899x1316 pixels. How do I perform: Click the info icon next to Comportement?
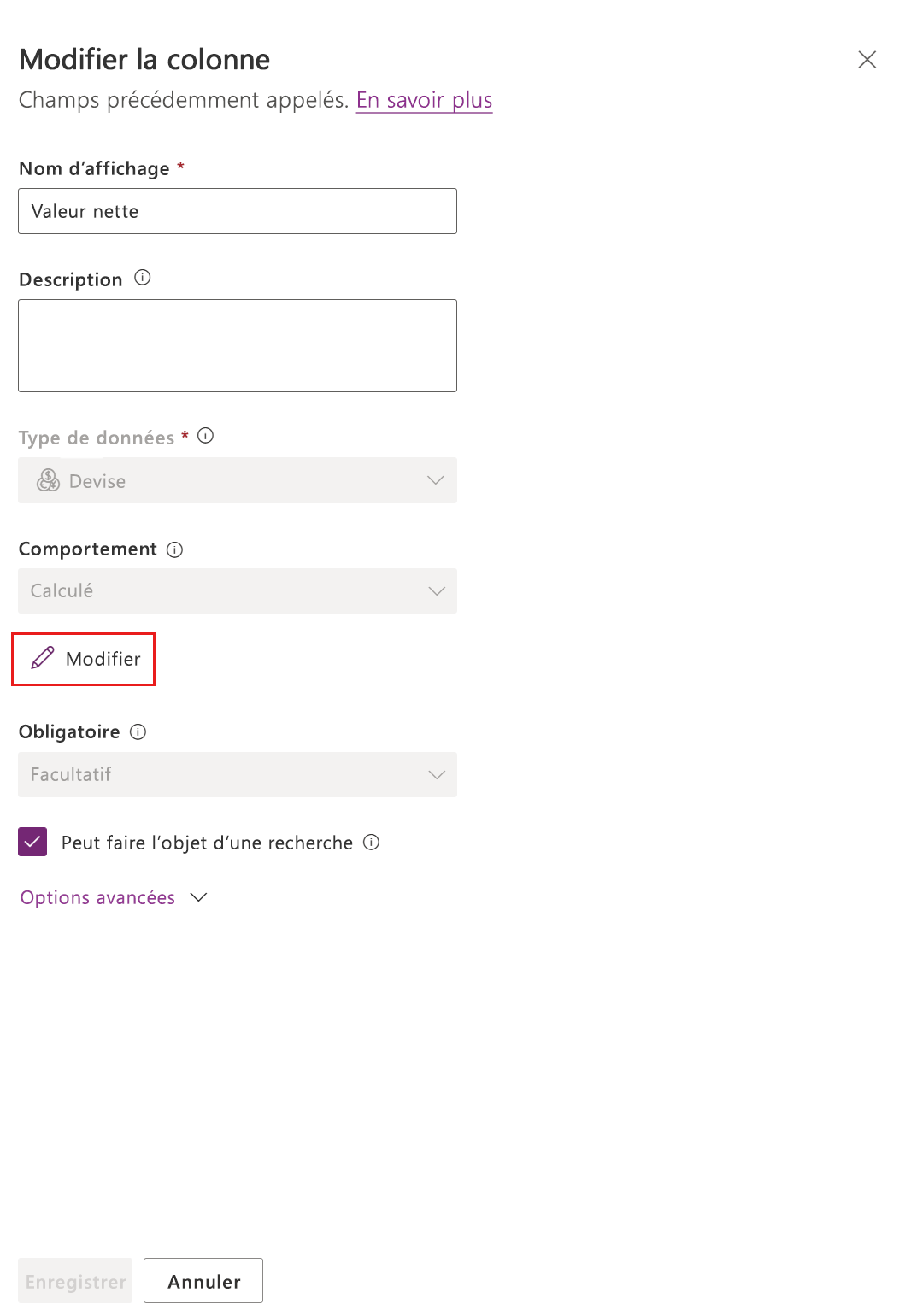pos(174,549)
